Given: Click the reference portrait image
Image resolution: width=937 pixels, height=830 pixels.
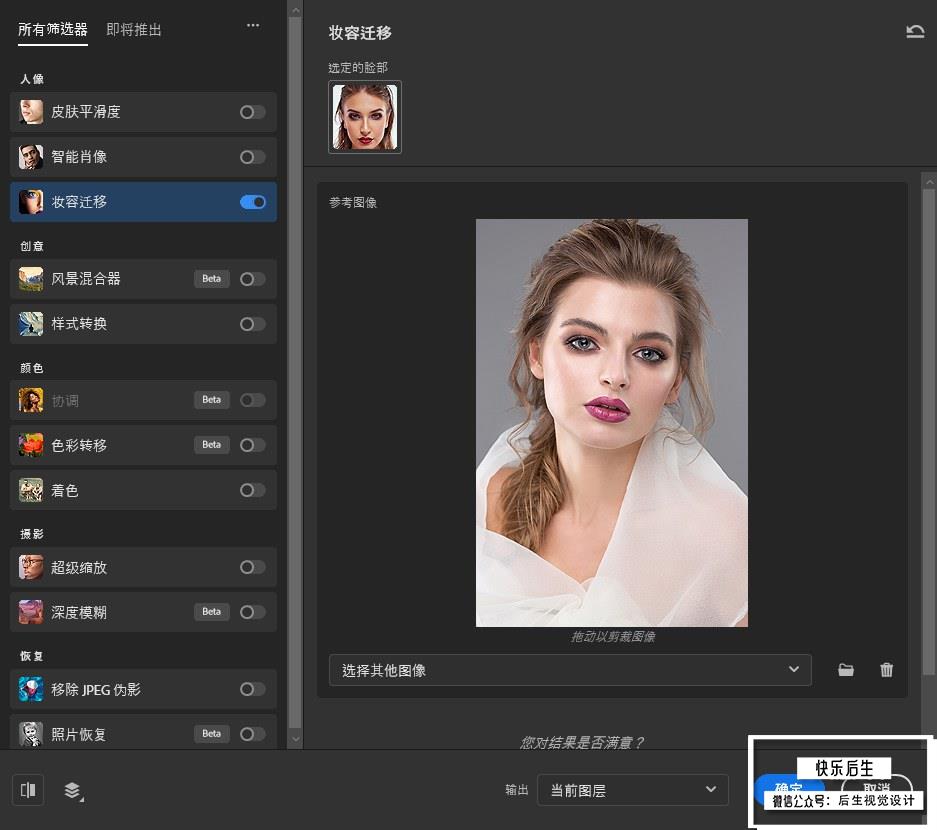Looking at the screenshot, I should (x=611, y=422).
